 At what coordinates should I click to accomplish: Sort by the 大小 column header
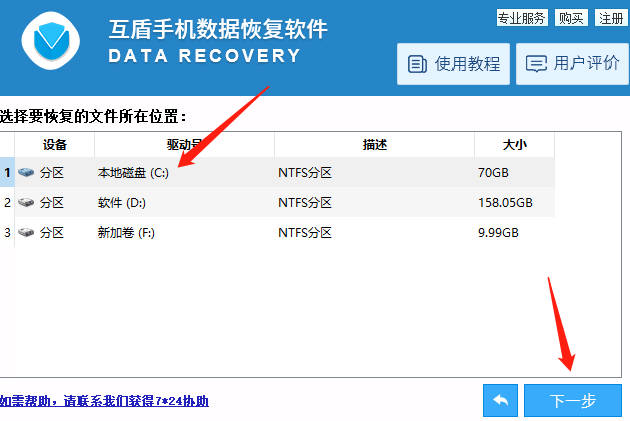point(514,145)
